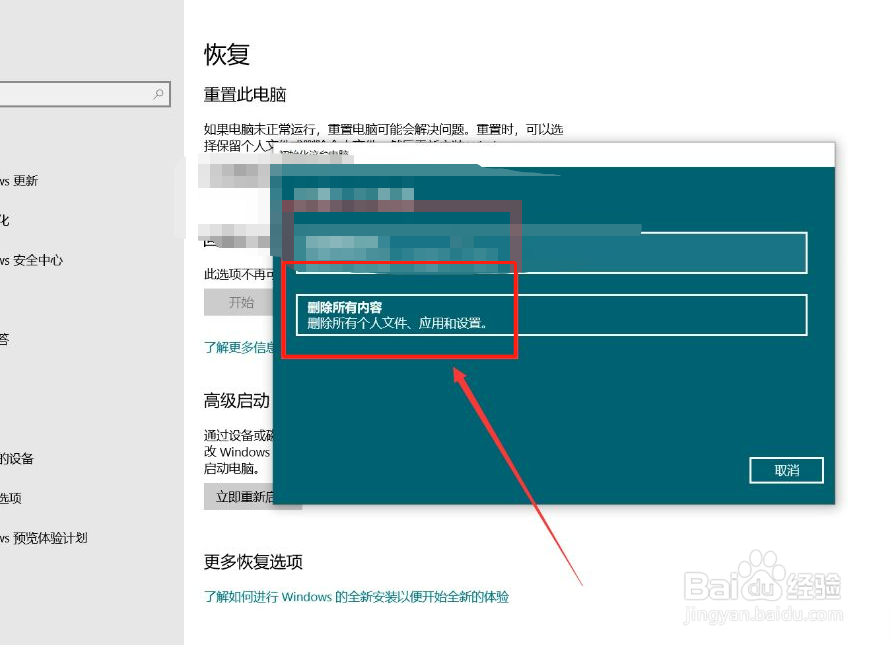Click the 更多恢复选项 section heading
This screenshot has width=892, height=645.
pos(256,562)
